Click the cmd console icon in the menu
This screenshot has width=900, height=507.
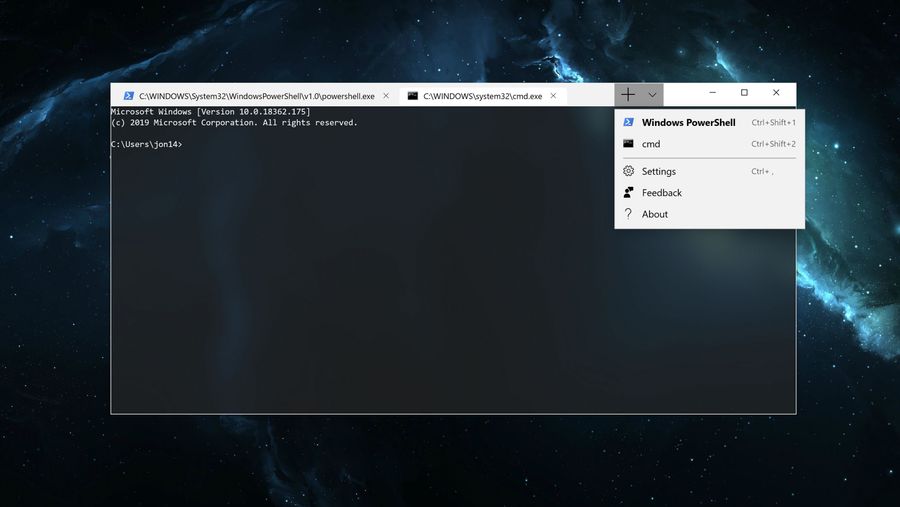coord(629,144)
